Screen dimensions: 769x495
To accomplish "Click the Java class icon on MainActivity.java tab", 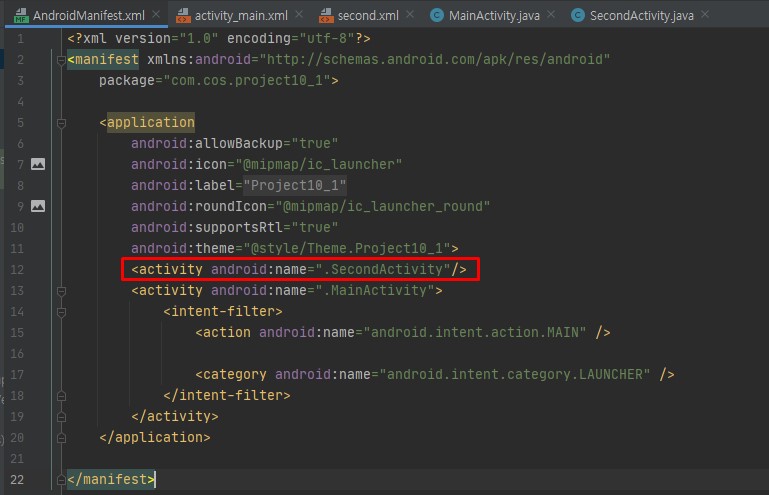I will coord(436,16).
